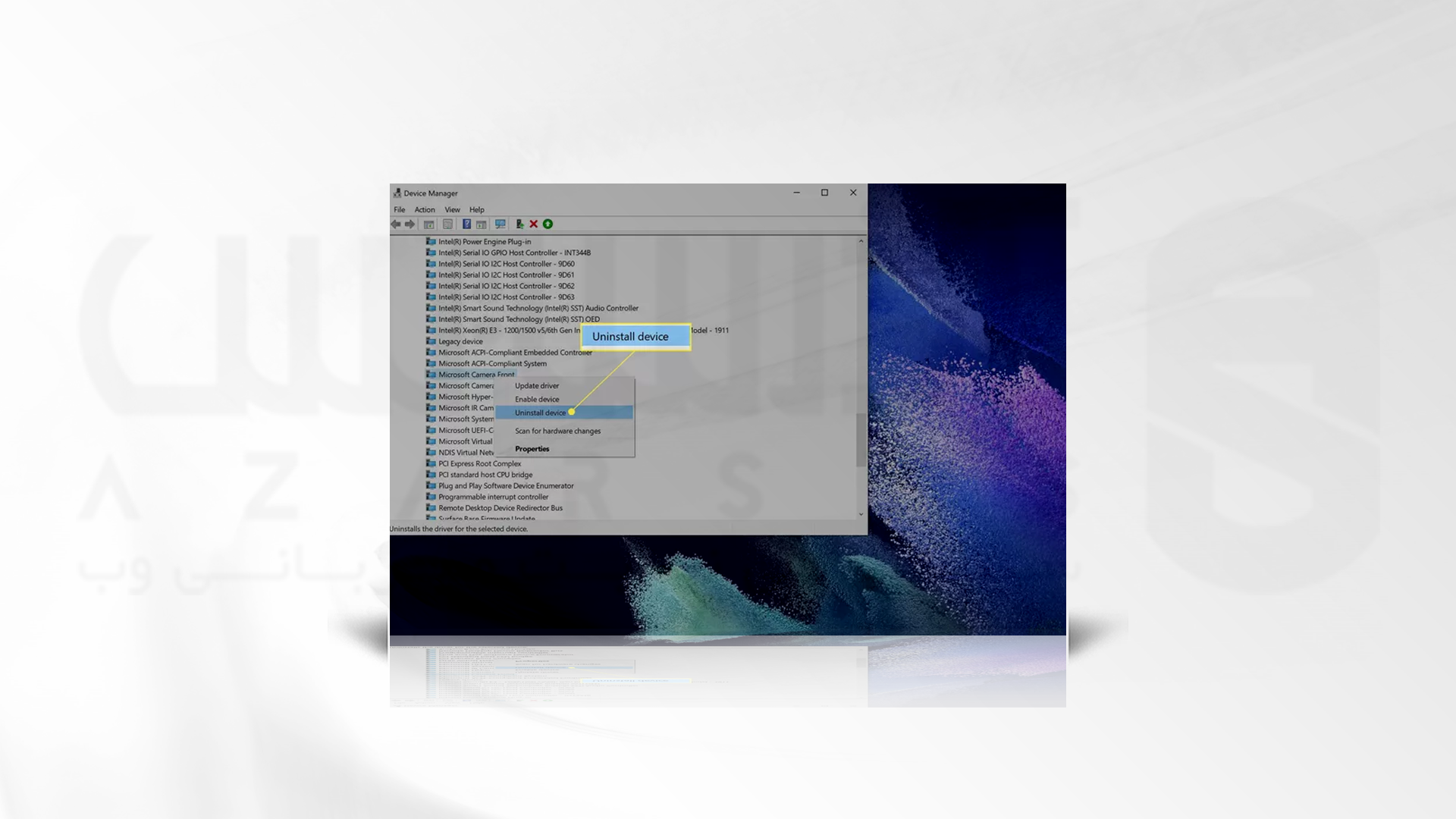Image resolution: width=1456 pixels, height=819 pixels.
Task: Click the monitor Scan for hardware changes icon
Action: tap(500, 224)
